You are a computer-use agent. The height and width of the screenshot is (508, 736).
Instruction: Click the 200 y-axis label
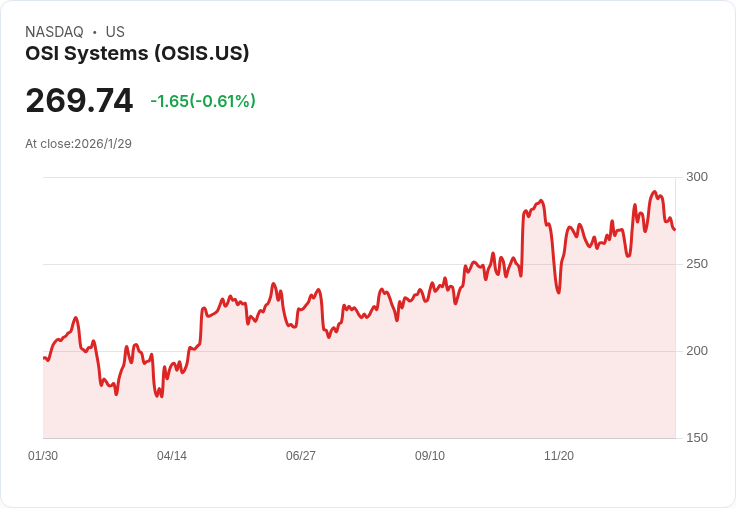697,351
